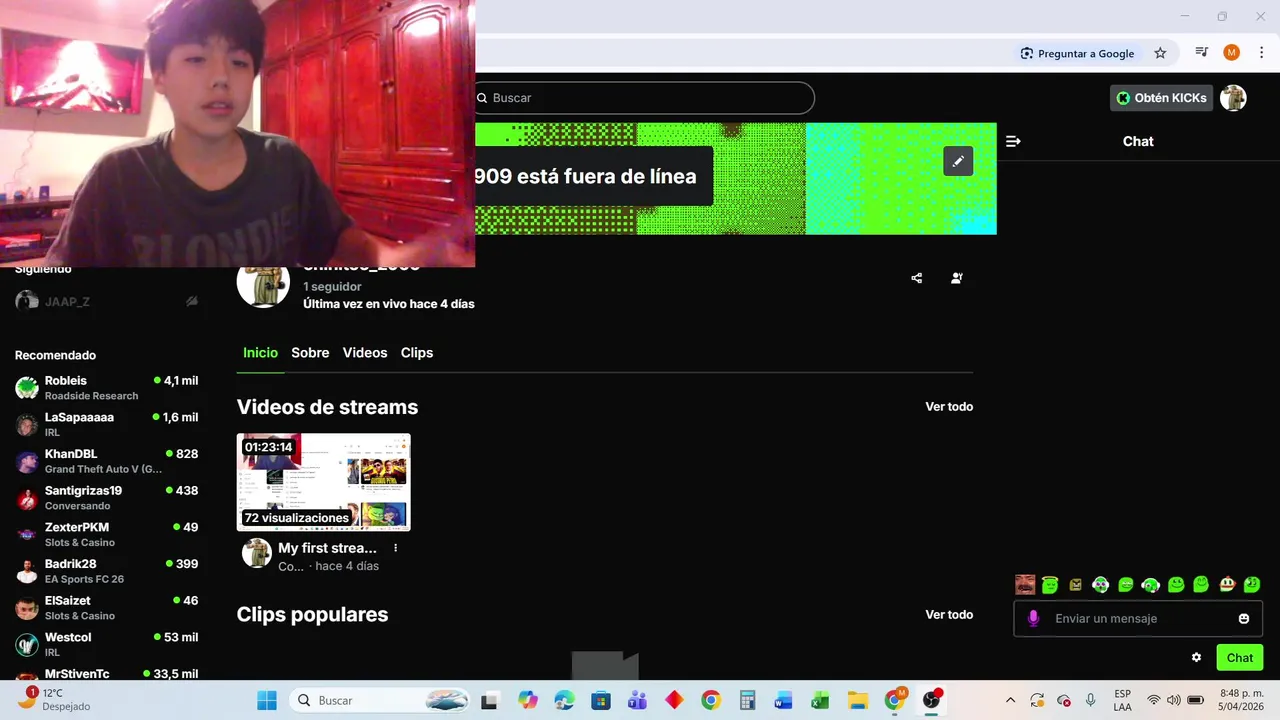Open recommended channel ElSaizet
Viewport: 1280px width, 720px height.
click(x=106, y=608)
